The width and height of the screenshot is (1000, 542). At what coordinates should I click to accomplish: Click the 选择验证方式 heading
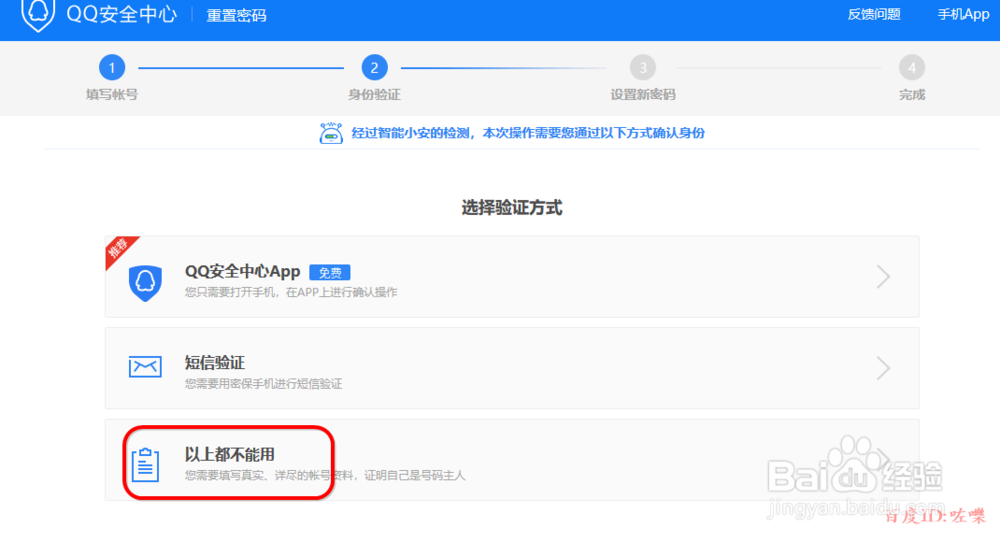pos(511,207)
